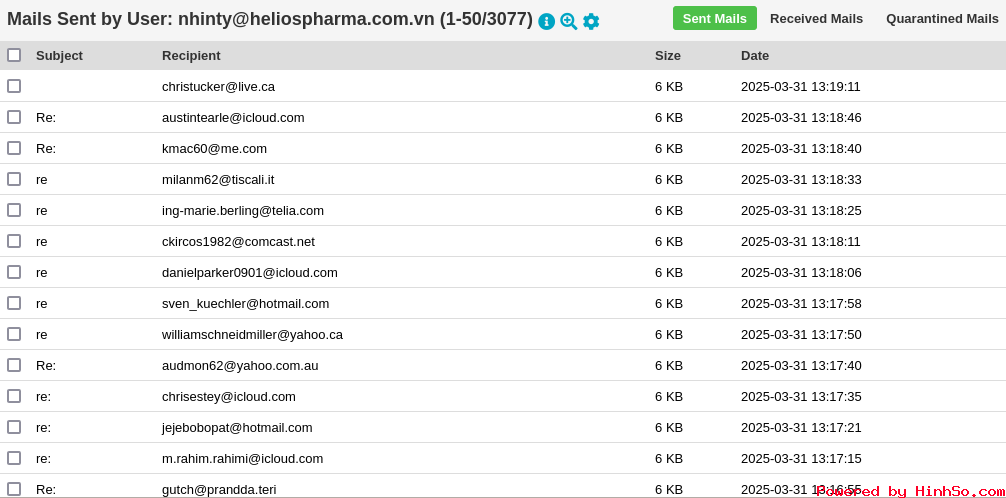Select checkbox for kmac60@me.com mail
The width and height of the screenshot is (1006, 498).
[14, 148]
